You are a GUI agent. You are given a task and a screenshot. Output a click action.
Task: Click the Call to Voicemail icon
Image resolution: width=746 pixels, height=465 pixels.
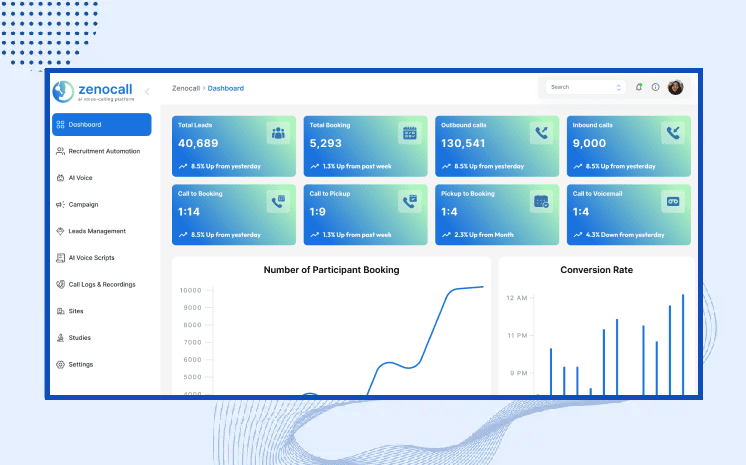coord(673,201)
